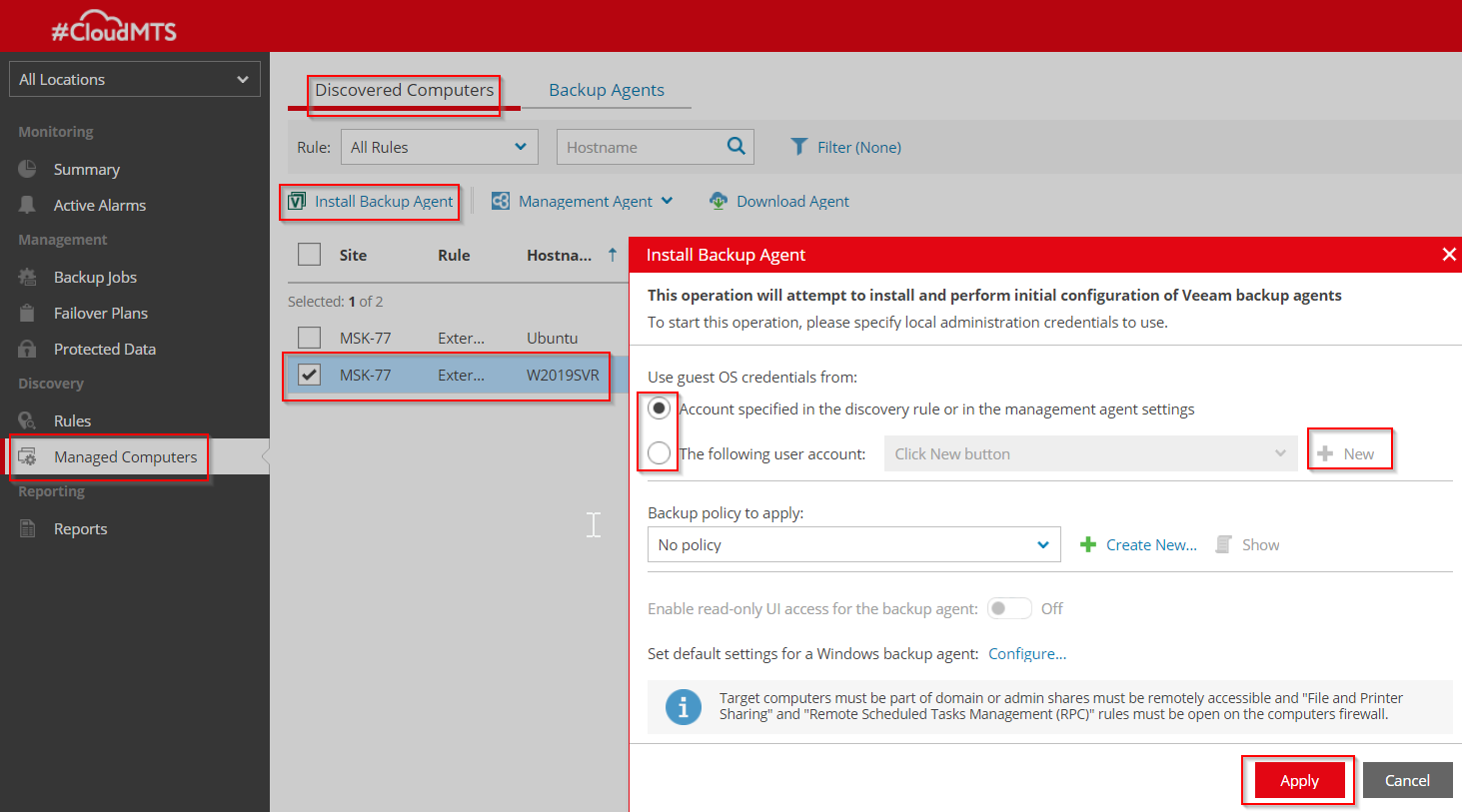This screenshot has width=1462, height=812.
Task: Select 'The following user account' radio button
Action: pyautogui.click(x=660, y=453)
